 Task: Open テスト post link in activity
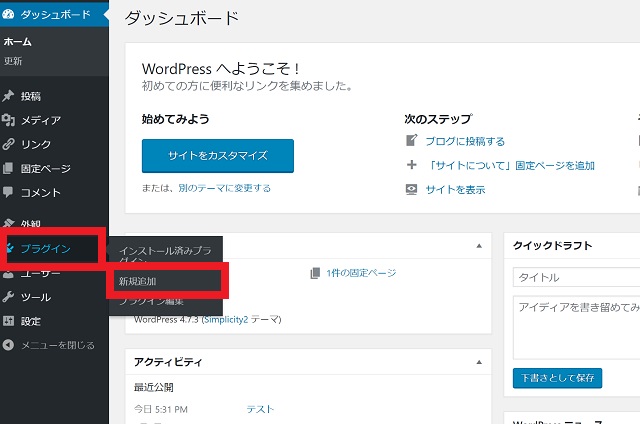pyautogui.click(x=260, y=409)
